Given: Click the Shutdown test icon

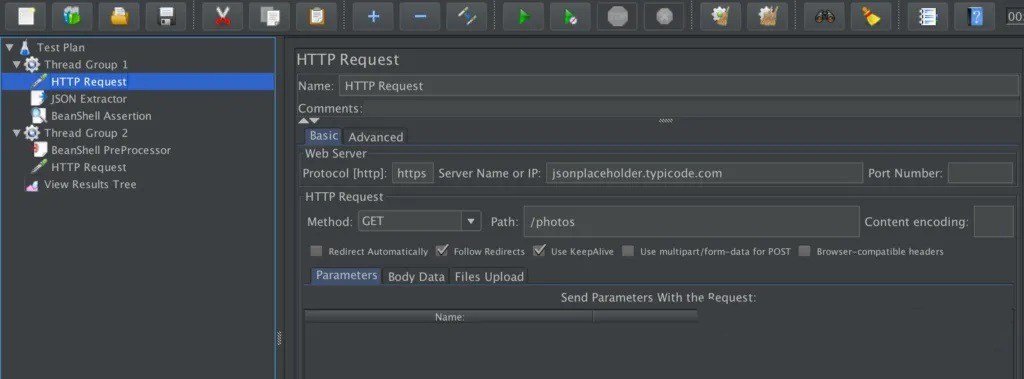Looking at the screenshot, I should point(664,16).
